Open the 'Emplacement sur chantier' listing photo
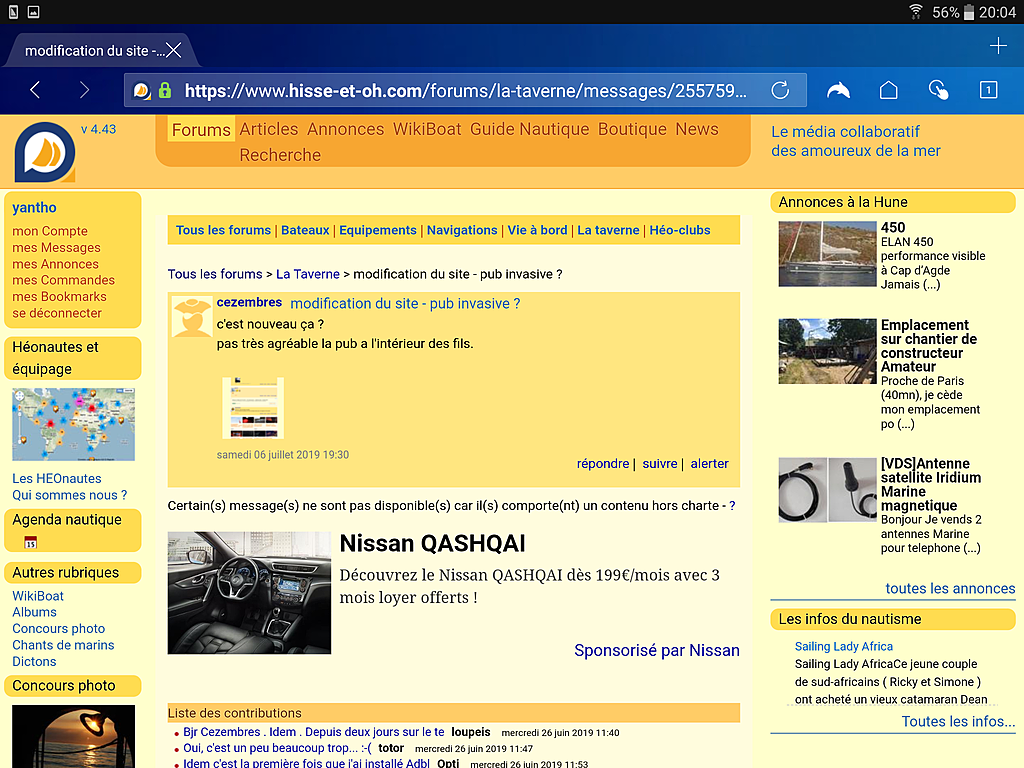 (x=827, y=351)
